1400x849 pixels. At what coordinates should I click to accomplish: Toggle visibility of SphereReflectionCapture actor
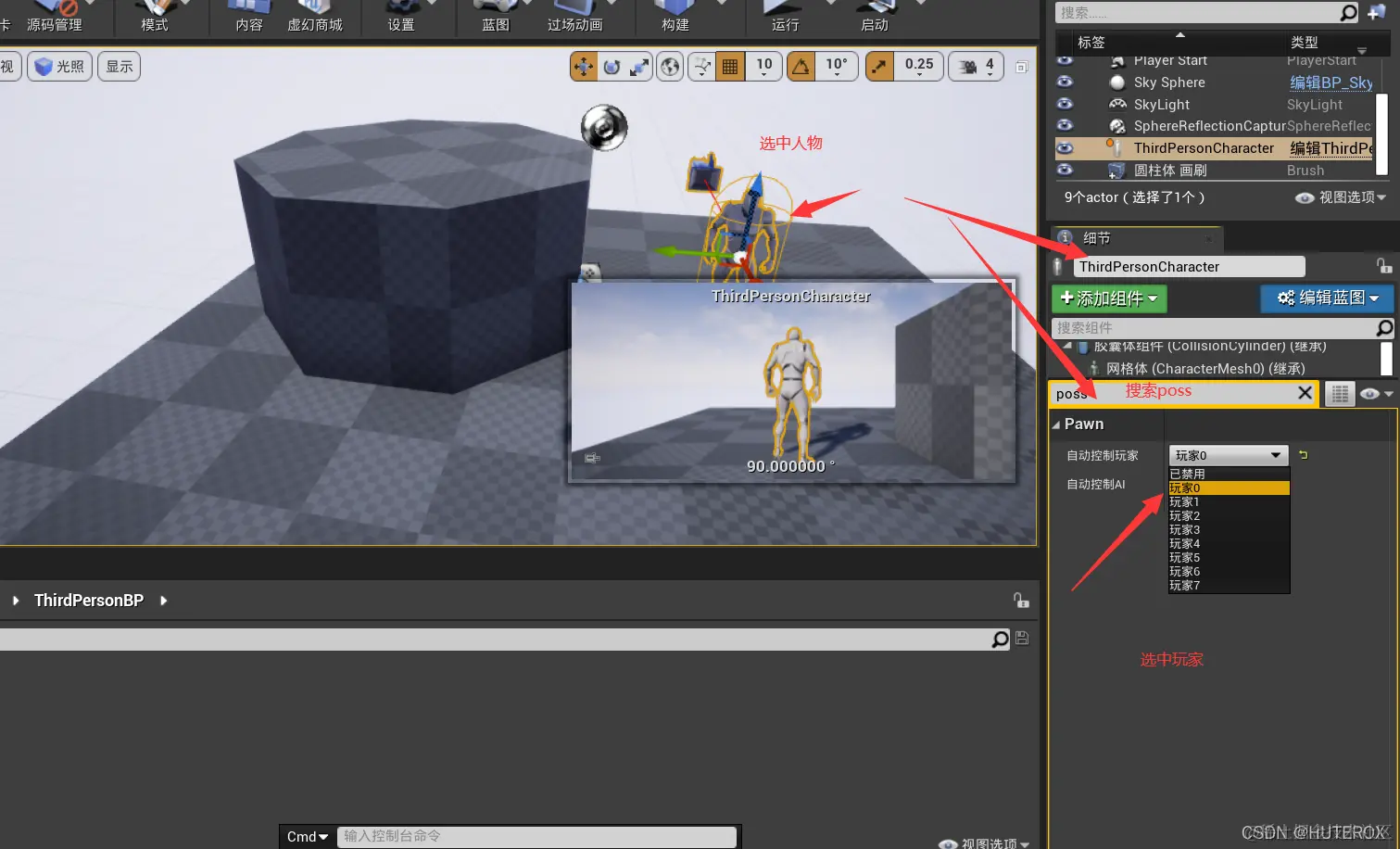1065,125
